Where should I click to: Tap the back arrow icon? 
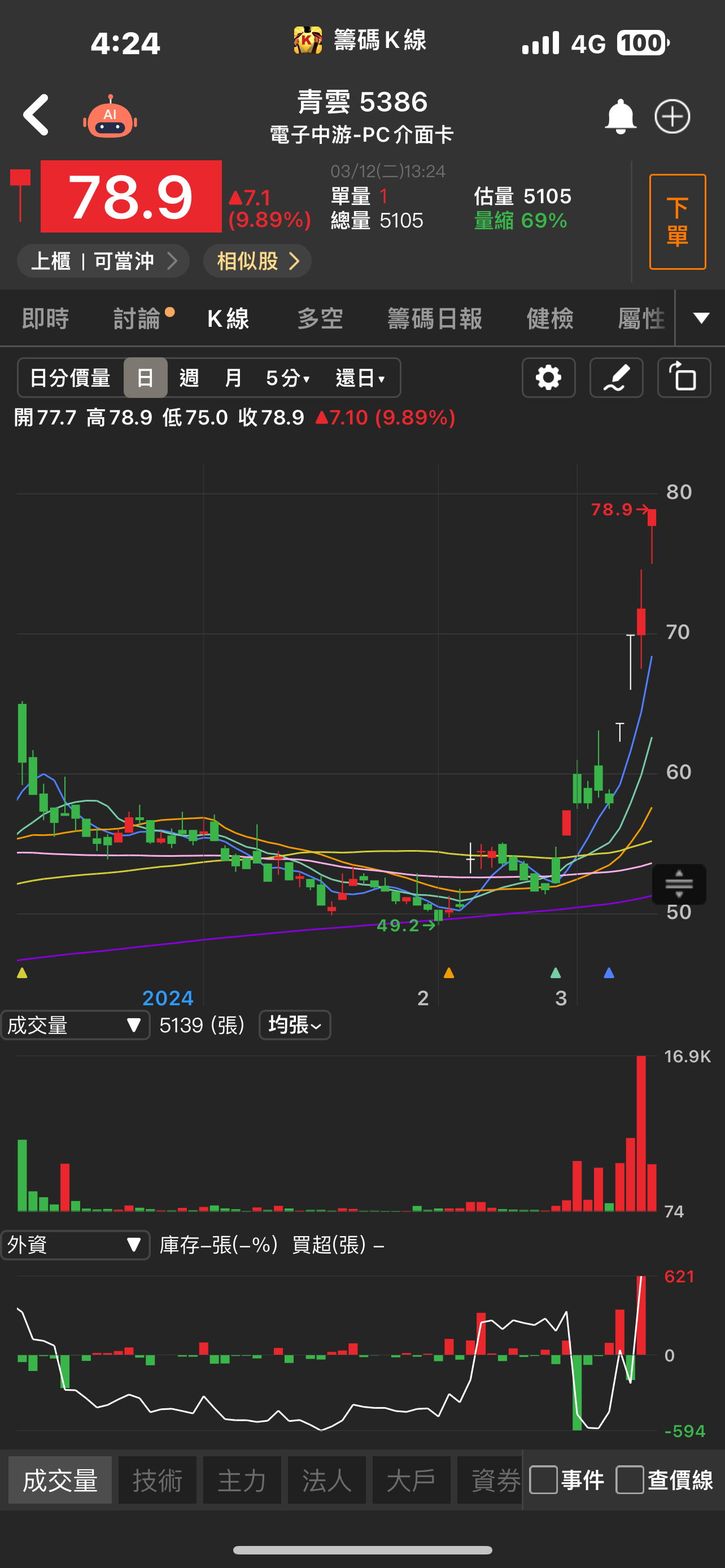click(x=36, y=115)
